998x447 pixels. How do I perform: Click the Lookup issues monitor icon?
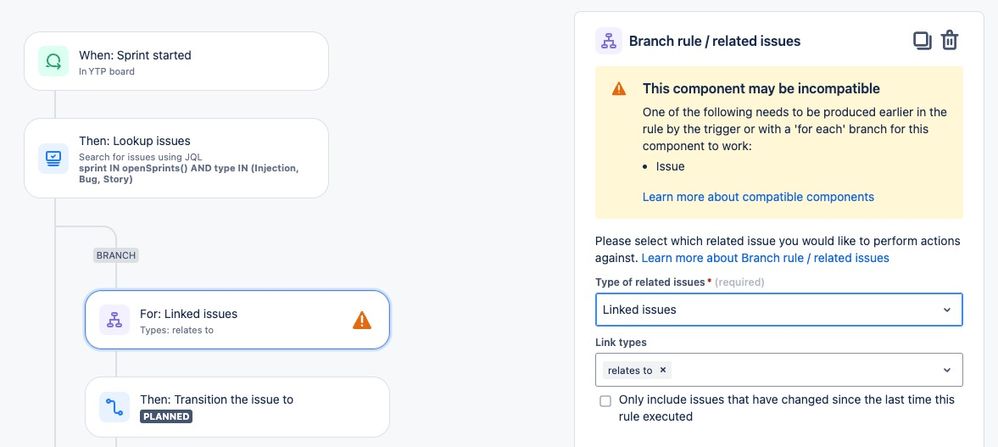[53, 158]
